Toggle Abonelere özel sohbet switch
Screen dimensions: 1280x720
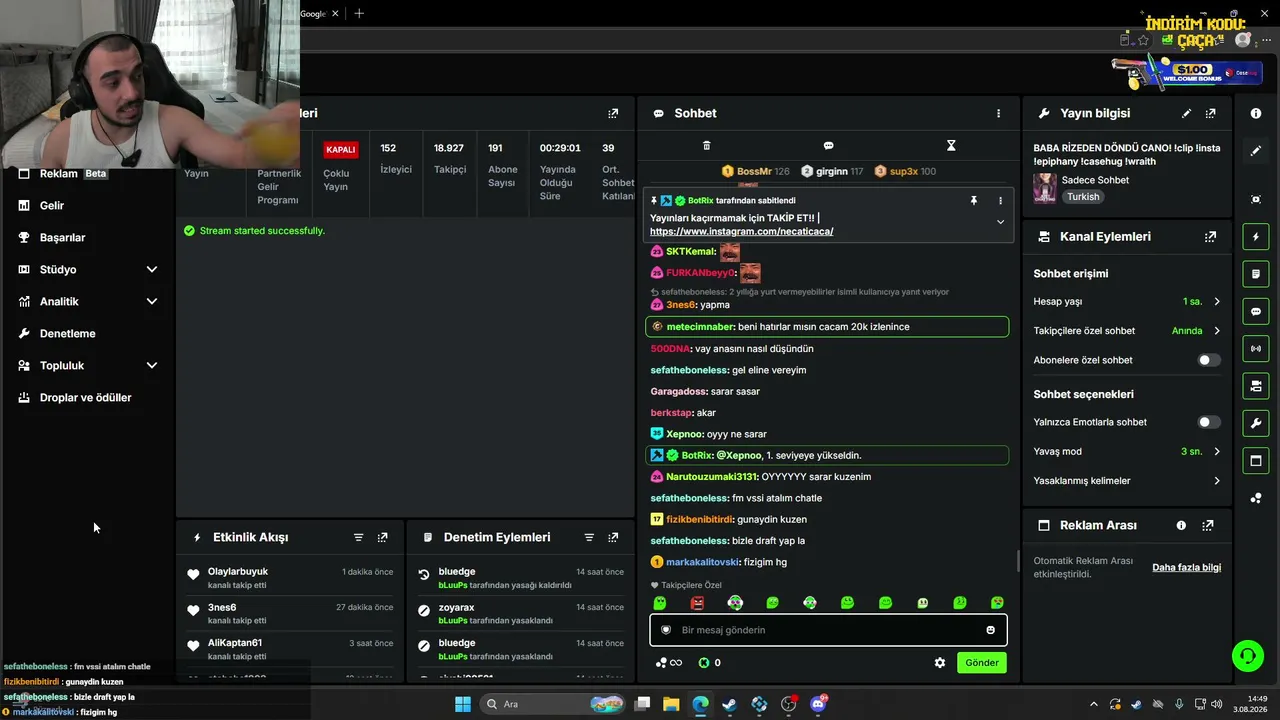point(1209,360)
